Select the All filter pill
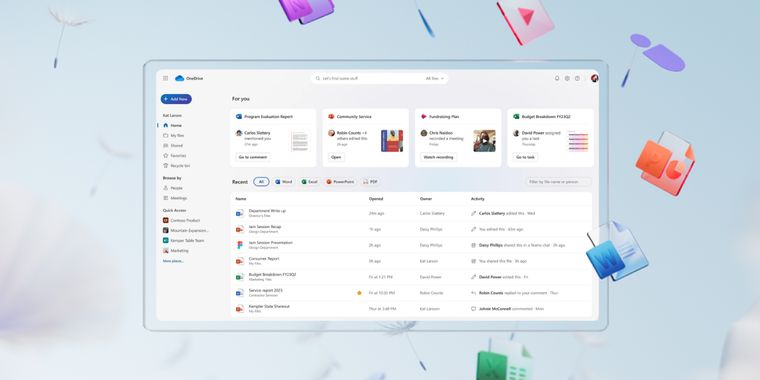Screen dimensions: 760x380 pos(261,182)
